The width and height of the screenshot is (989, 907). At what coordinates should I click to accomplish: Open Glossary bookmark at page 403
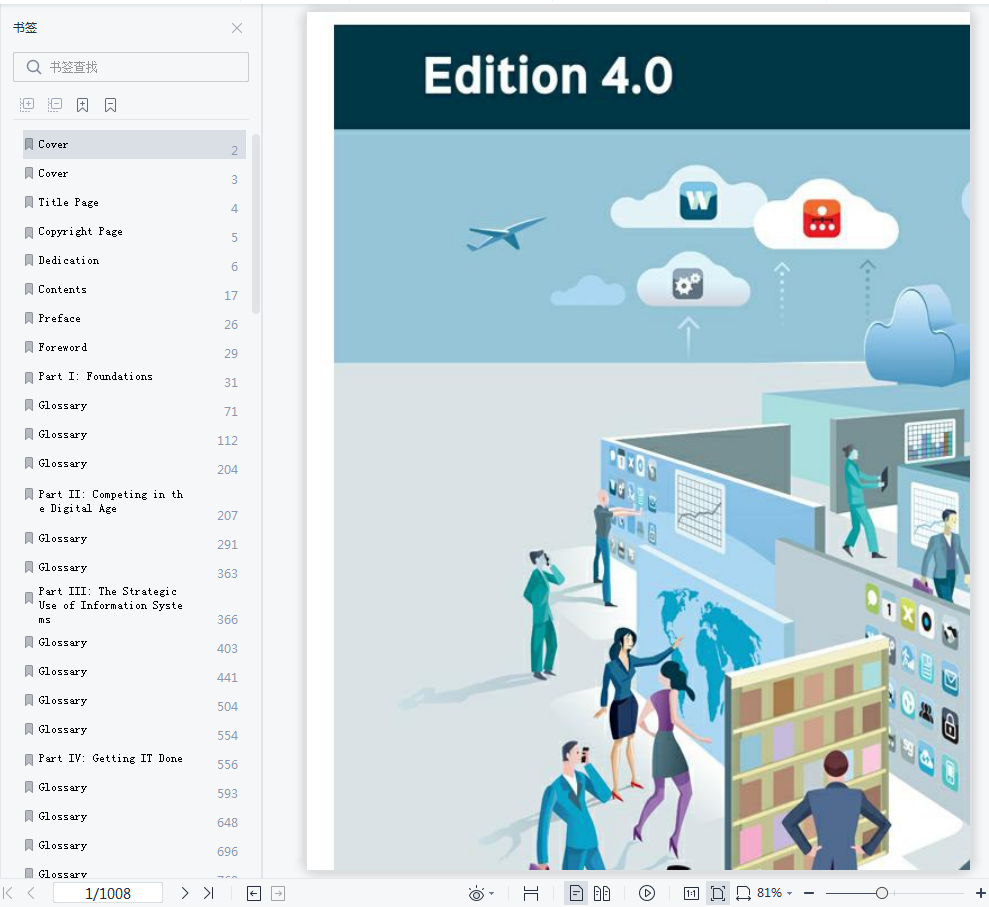coord(134,643)
